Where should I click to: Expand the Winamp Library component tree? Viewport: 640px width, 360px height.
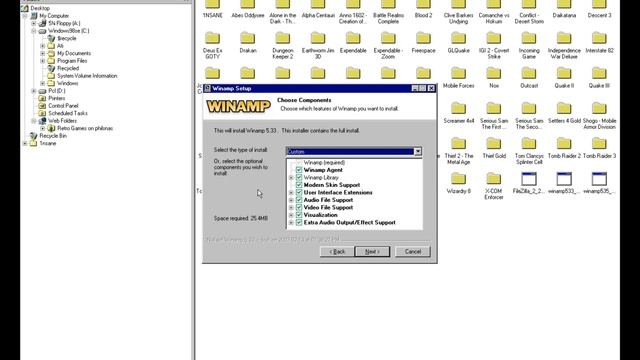coord(291,178)
